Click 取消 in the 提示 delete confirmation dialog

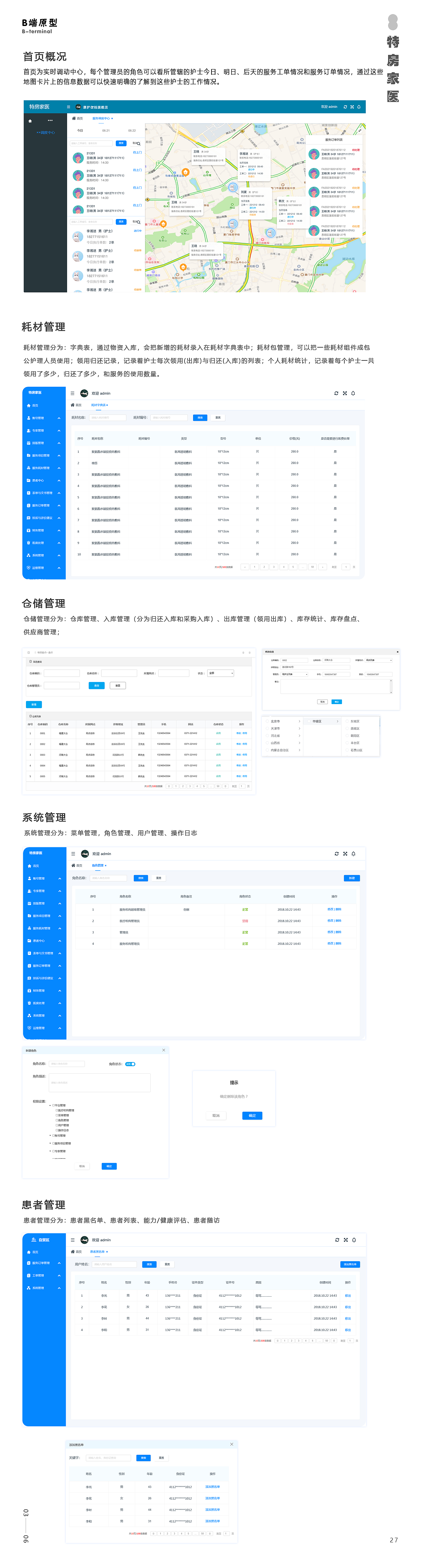pyautogui.click(x=216, y=1116)
